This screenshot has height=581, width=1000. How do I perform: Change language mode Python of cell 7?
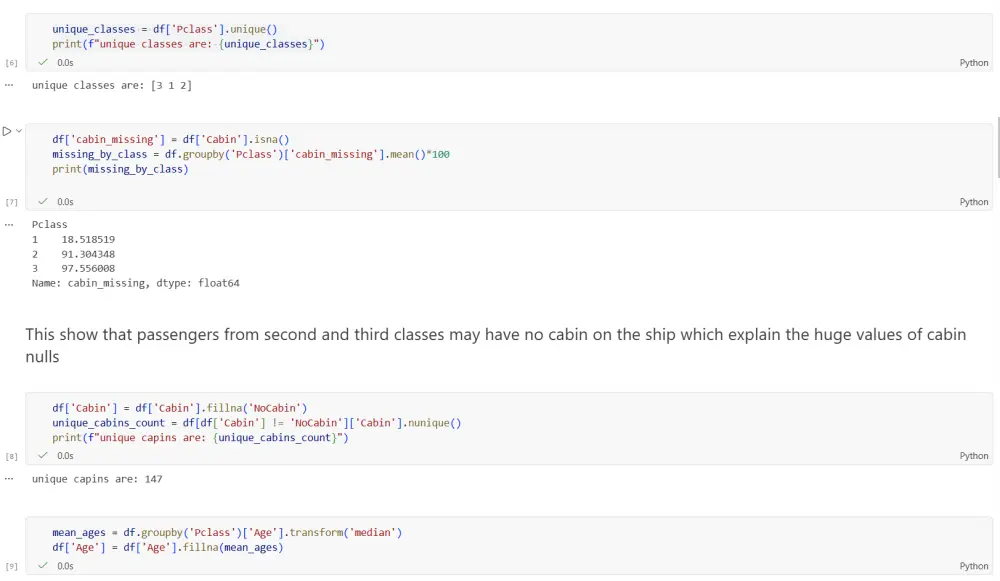[973, 202]
